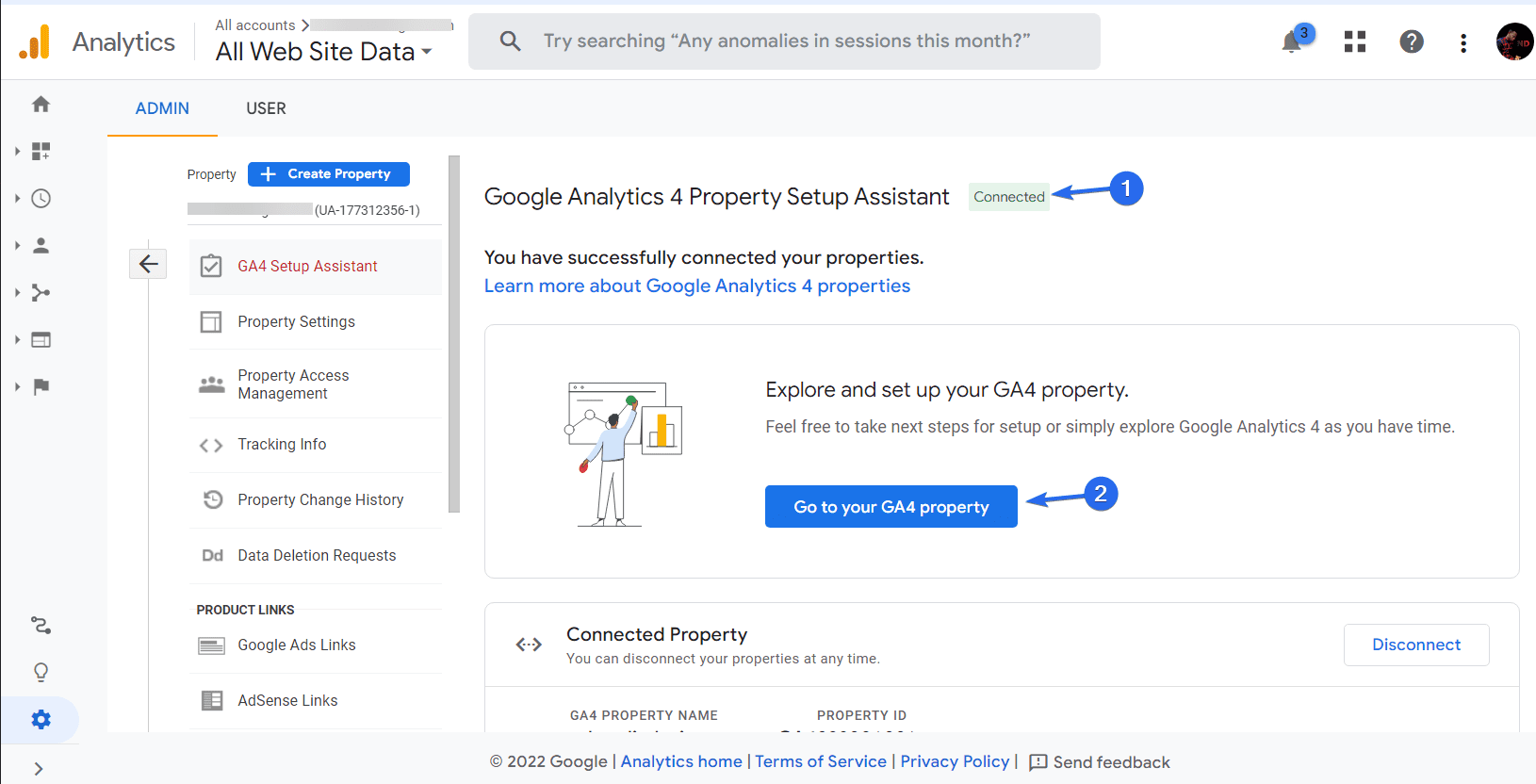The height and width of the screenshot is (784, 1536).
Task: Click the Property Settings icon
Action: pyautogui.click(x=211, y=322)
